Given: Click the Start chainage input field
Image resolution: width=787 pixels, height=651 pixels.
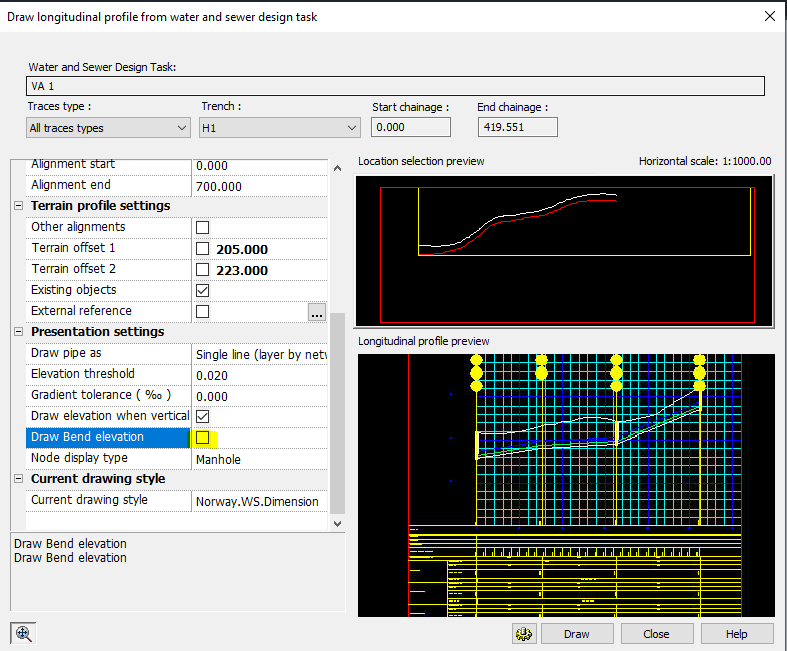Looking at the screenshot, I should 410,128.
